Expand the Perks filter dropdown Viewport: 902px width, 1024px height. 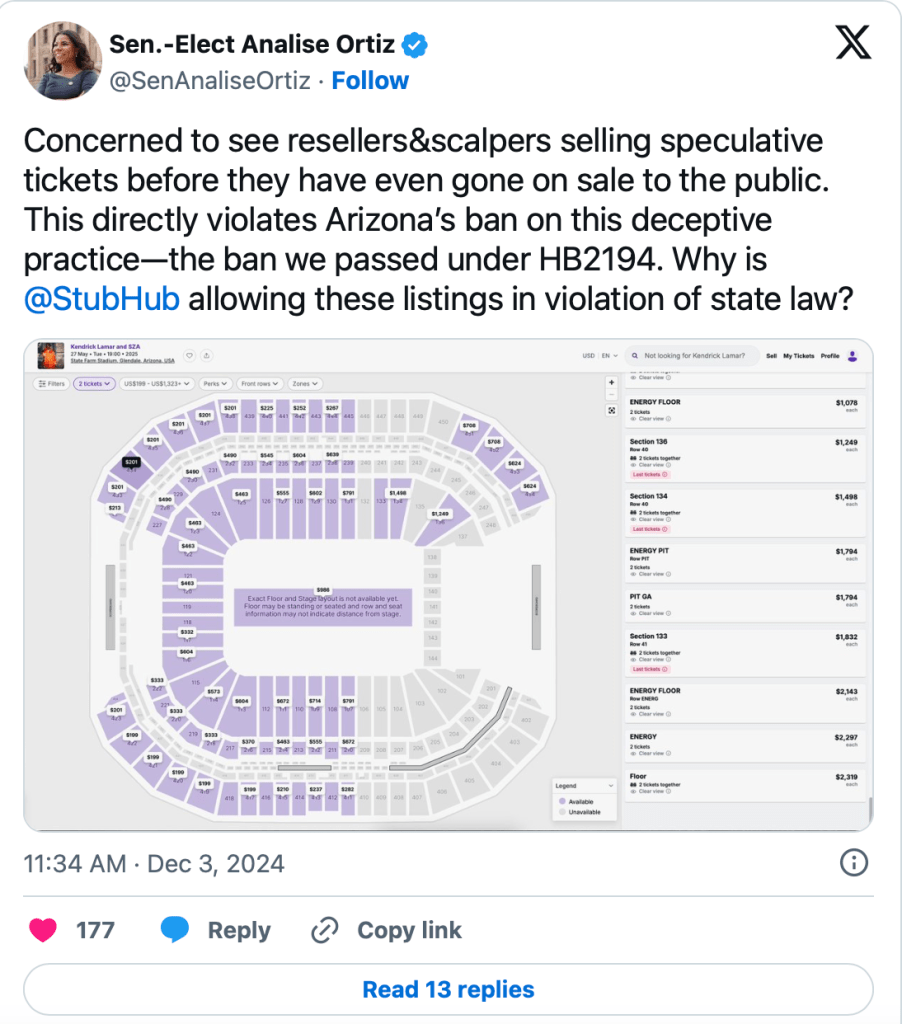[x=214, y=383]
